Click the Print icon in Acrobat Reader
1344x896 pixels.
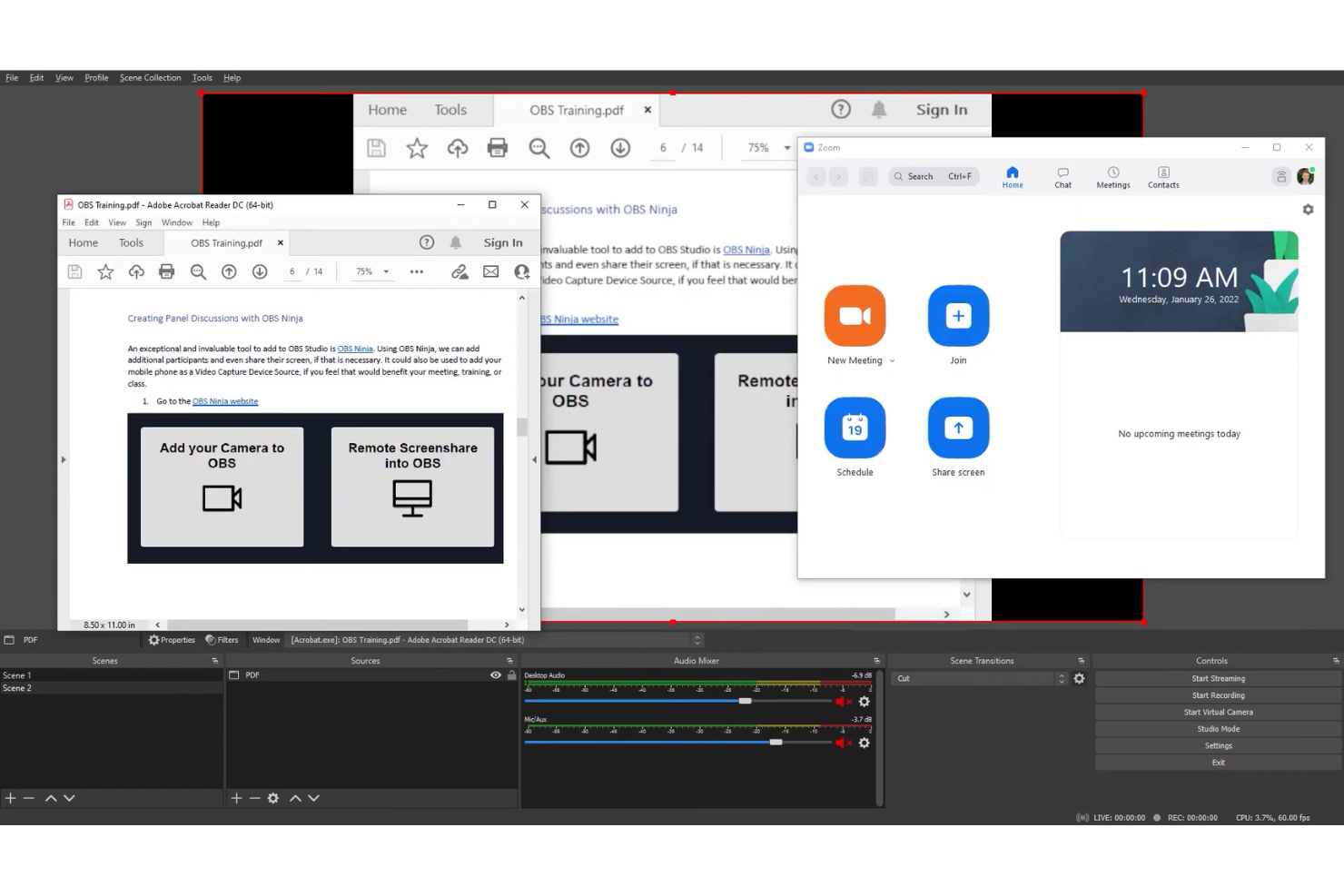coord(167,271)
